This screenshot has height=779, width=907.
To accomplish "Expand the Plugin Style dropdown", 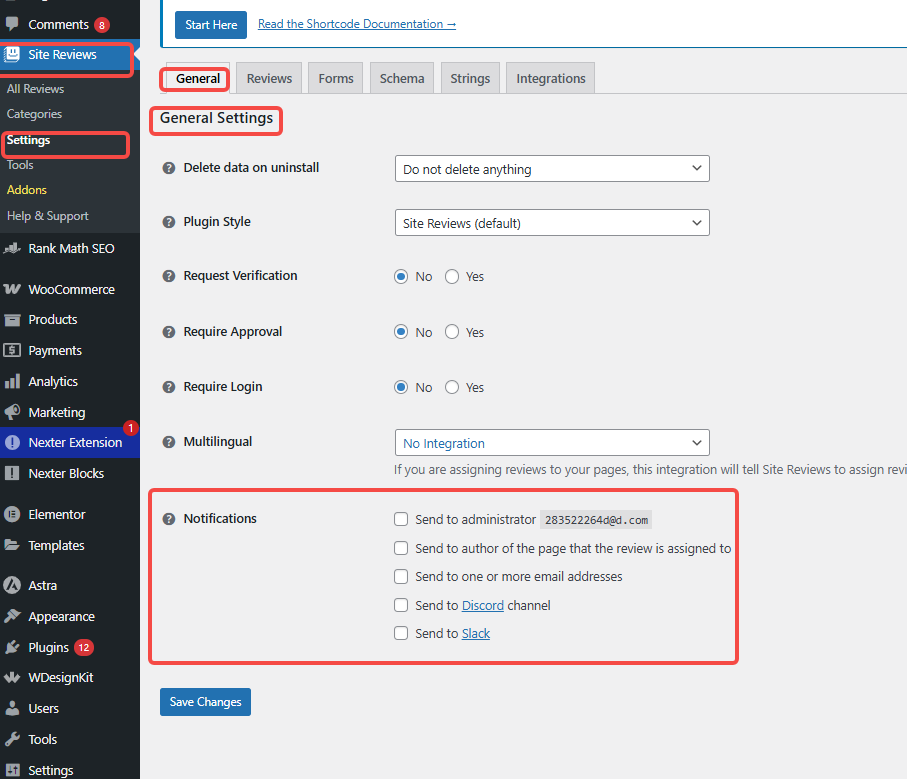I will tap(552, 223).
